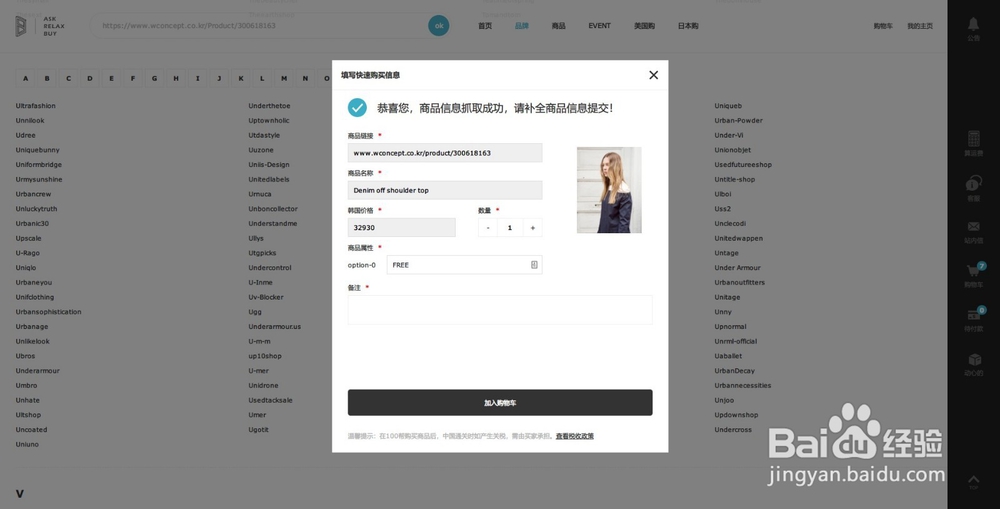Viewport: 1000px width, 509px height.
Task: Open the Unboncollector brand link
Action: [273, 209]
